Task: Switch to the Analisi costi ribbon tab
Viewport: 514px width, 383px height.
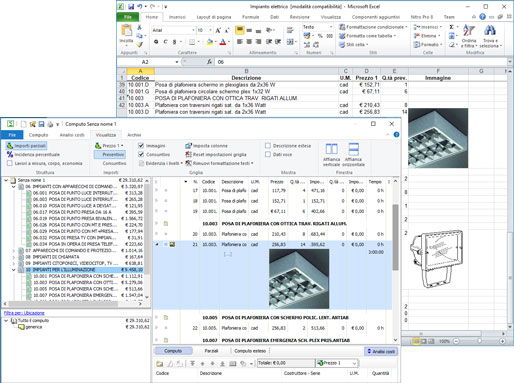Action: [72, 135]
